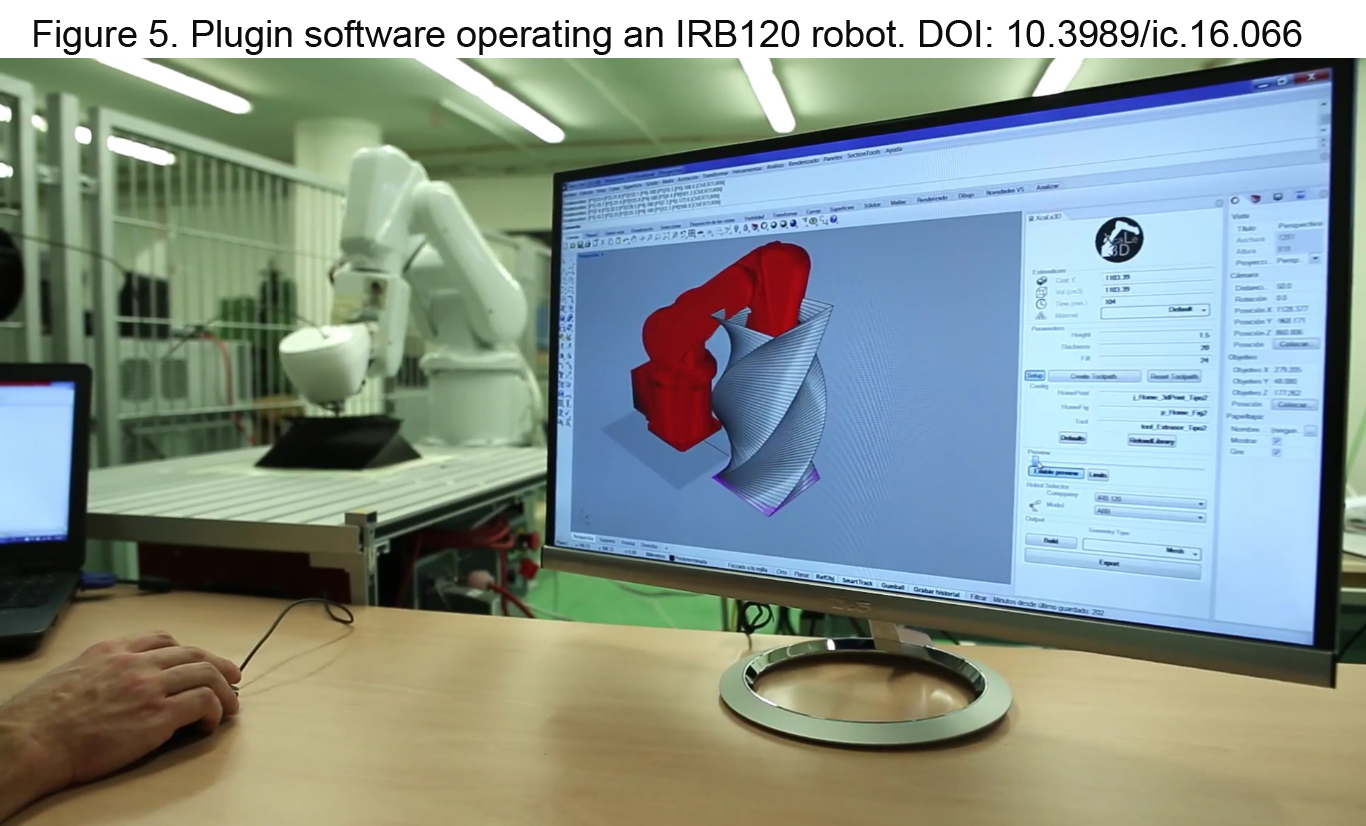Click the Setup button
The image size is (1366, 826).
[x=1035, y=375]
